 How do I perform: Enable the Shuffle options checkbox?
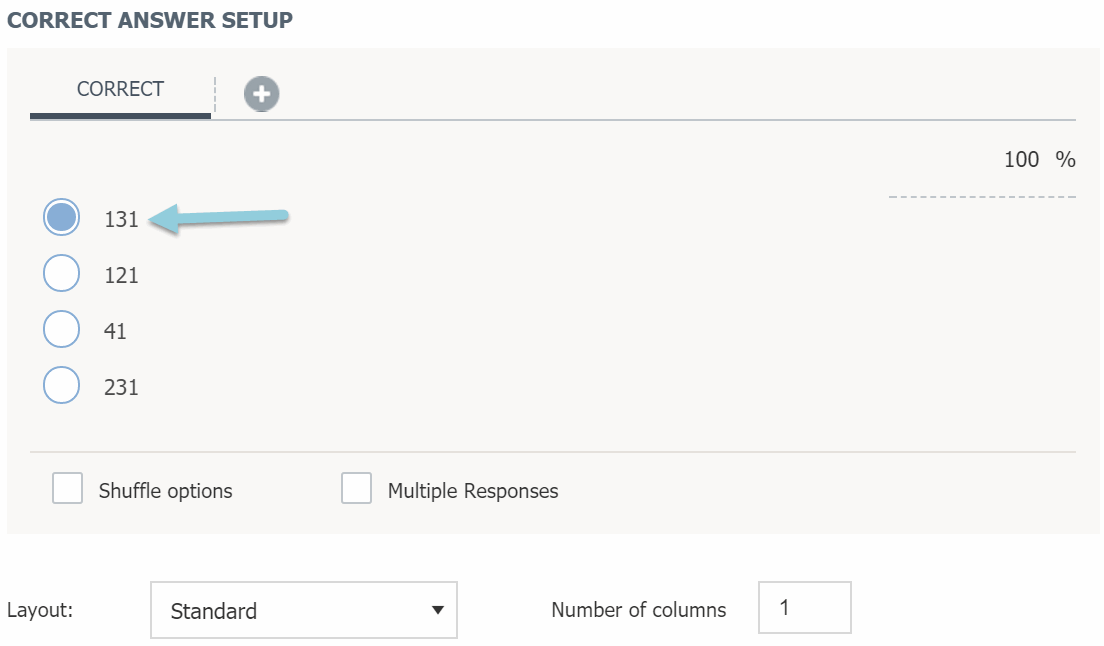coord(67,489)
